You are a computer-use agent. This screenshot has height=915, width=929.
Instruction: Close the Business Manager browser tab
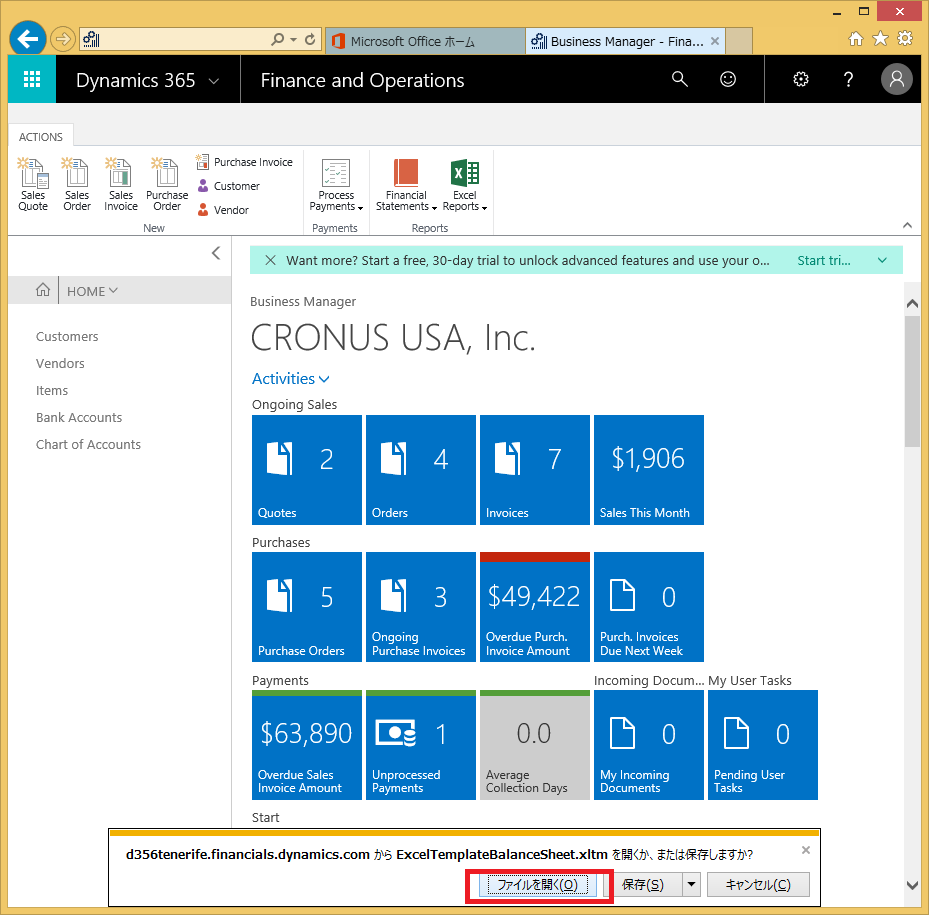(715, 41)
